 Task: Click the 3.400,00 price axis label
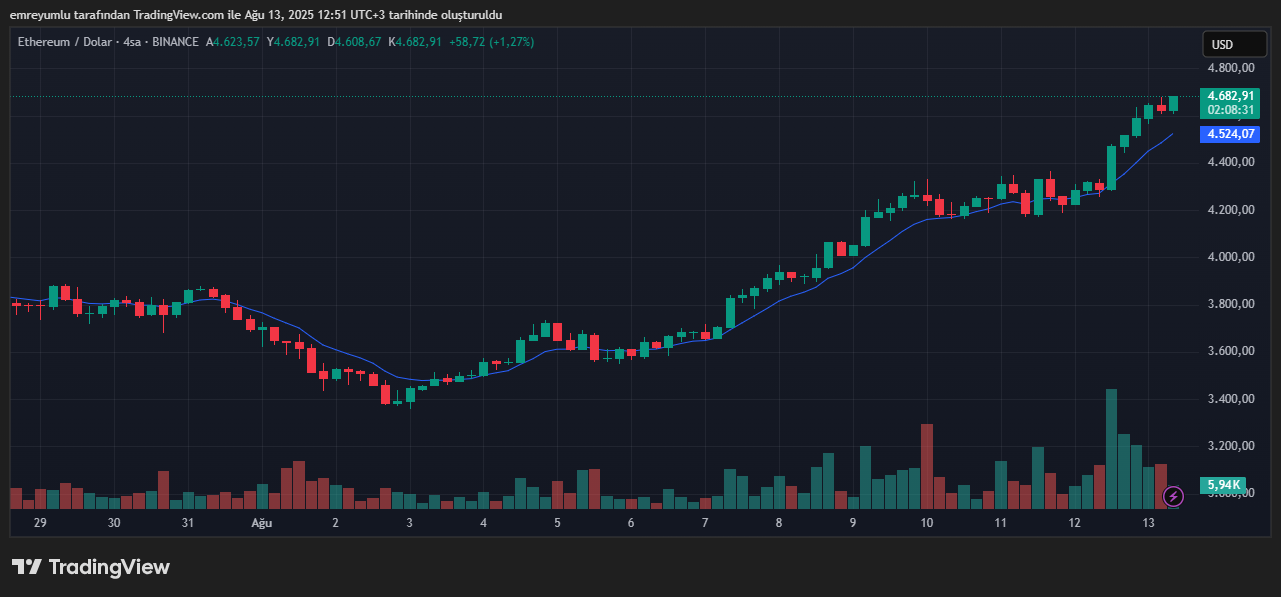click(1230, 399)
